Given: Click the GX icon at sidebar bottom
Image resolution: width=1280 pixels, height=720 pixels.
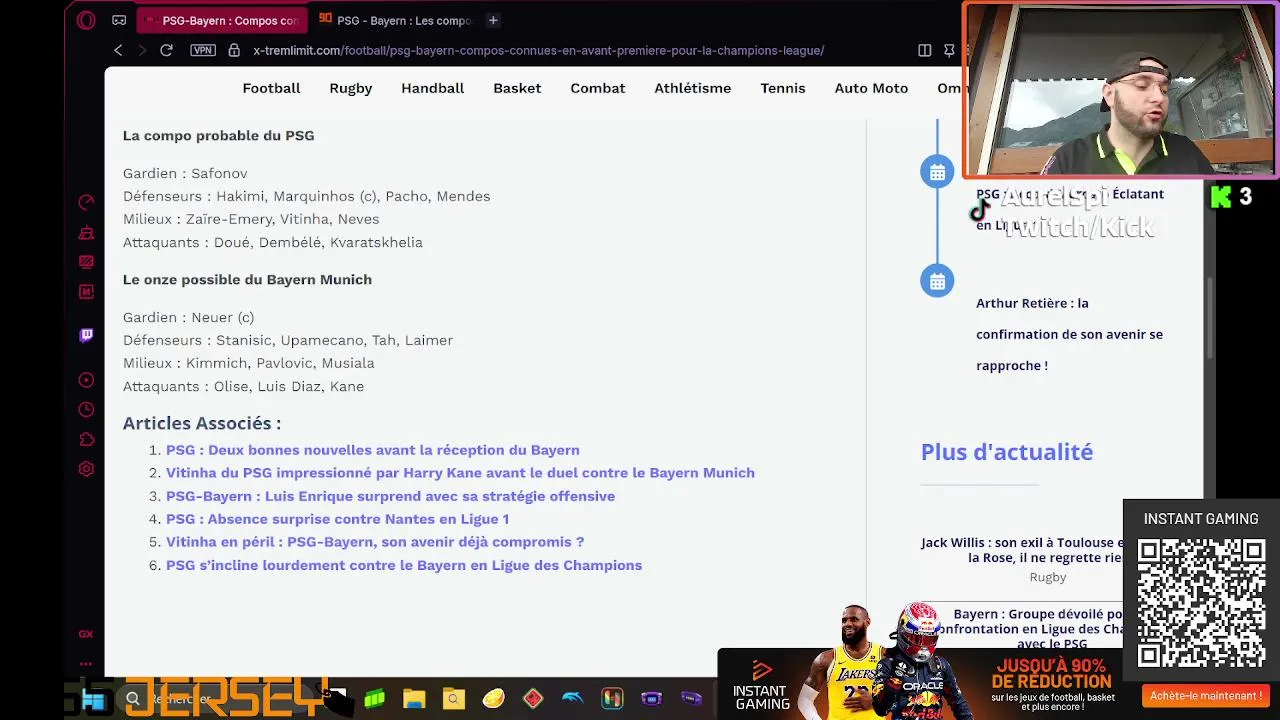Looking at the screenshot, I should 86,634.
